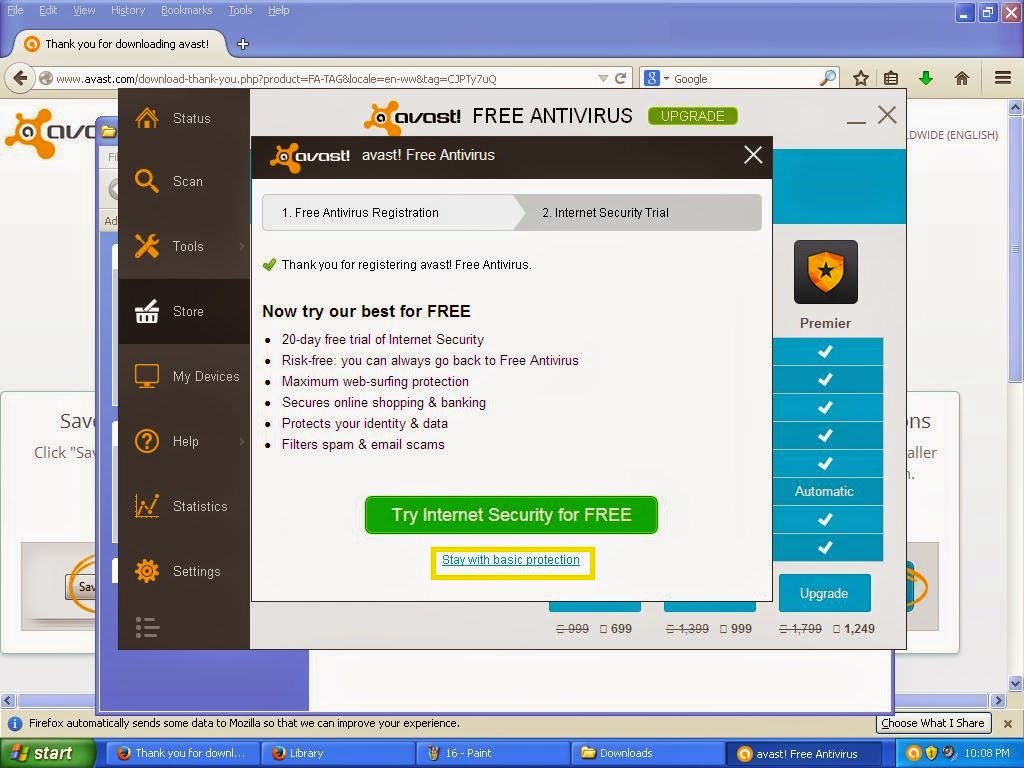Open the Statistics chart icon

tap(147, 506)
